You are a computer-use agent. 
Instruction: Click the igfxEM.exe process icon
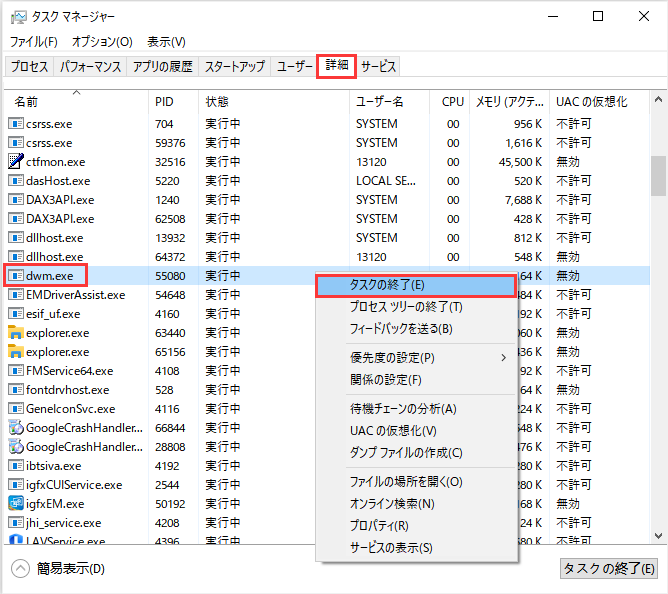(x=16, y=504)
